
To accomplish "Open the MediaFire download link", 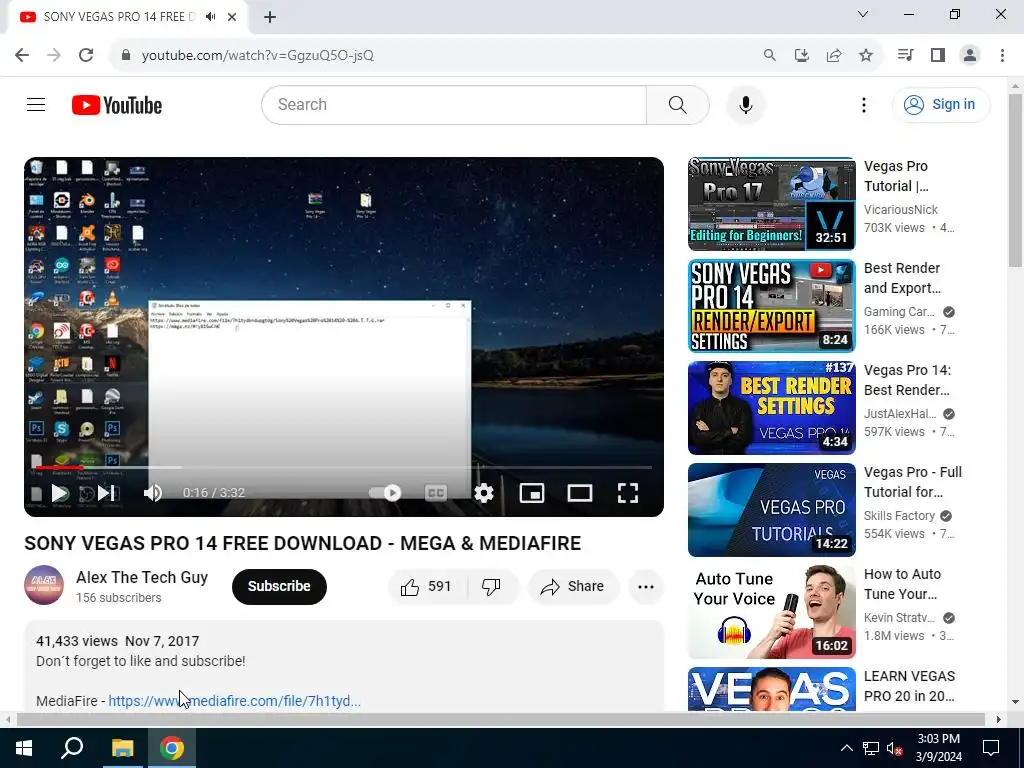I will coord(234,701).
